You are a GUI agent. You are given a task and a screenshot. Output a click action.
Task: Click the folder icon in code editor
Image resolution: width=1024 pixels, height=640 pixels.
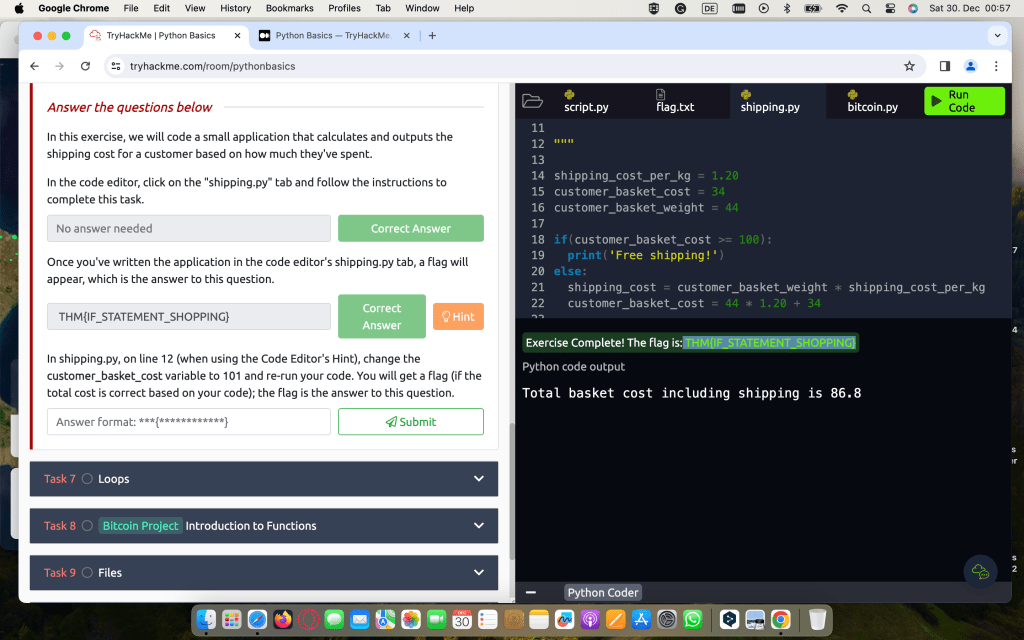click(532, 101)
